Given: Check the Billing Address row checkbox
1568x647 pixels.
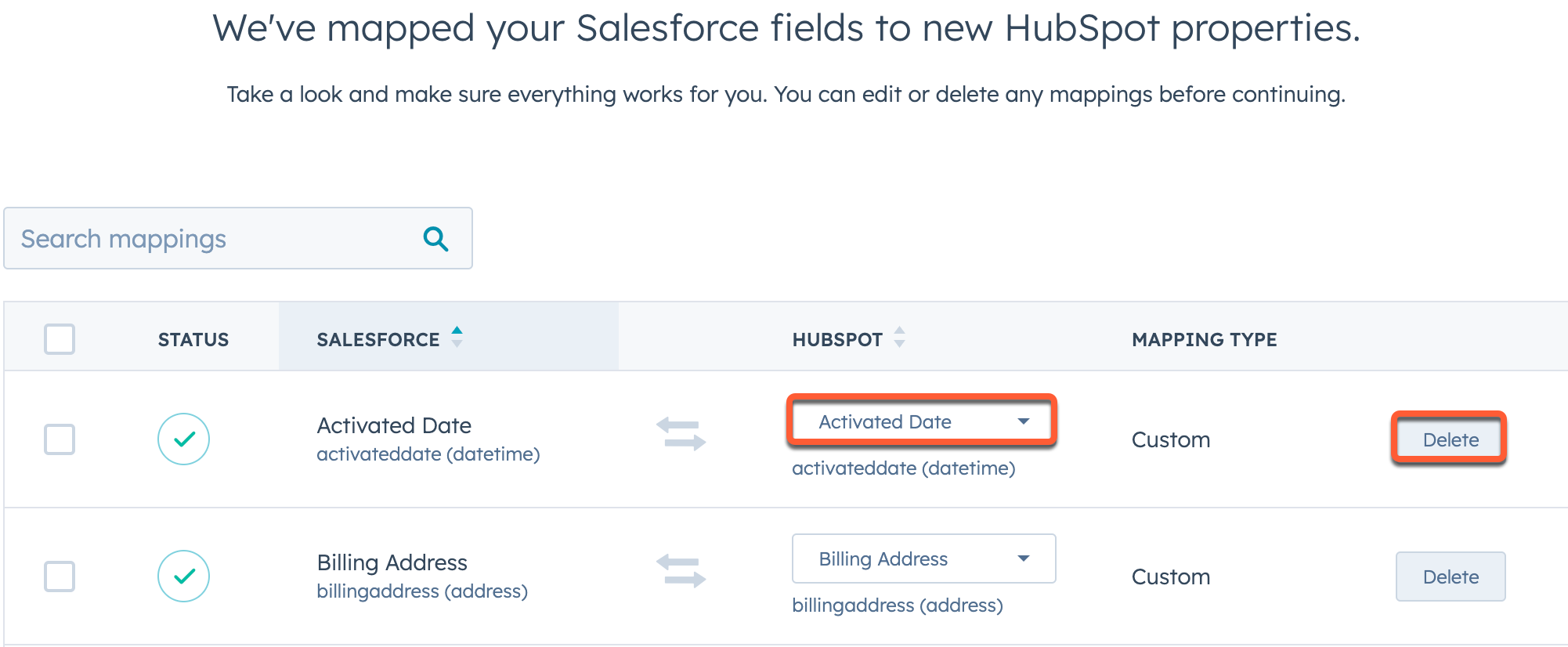Looking at the screenshot, I should (x=60, y=577).
